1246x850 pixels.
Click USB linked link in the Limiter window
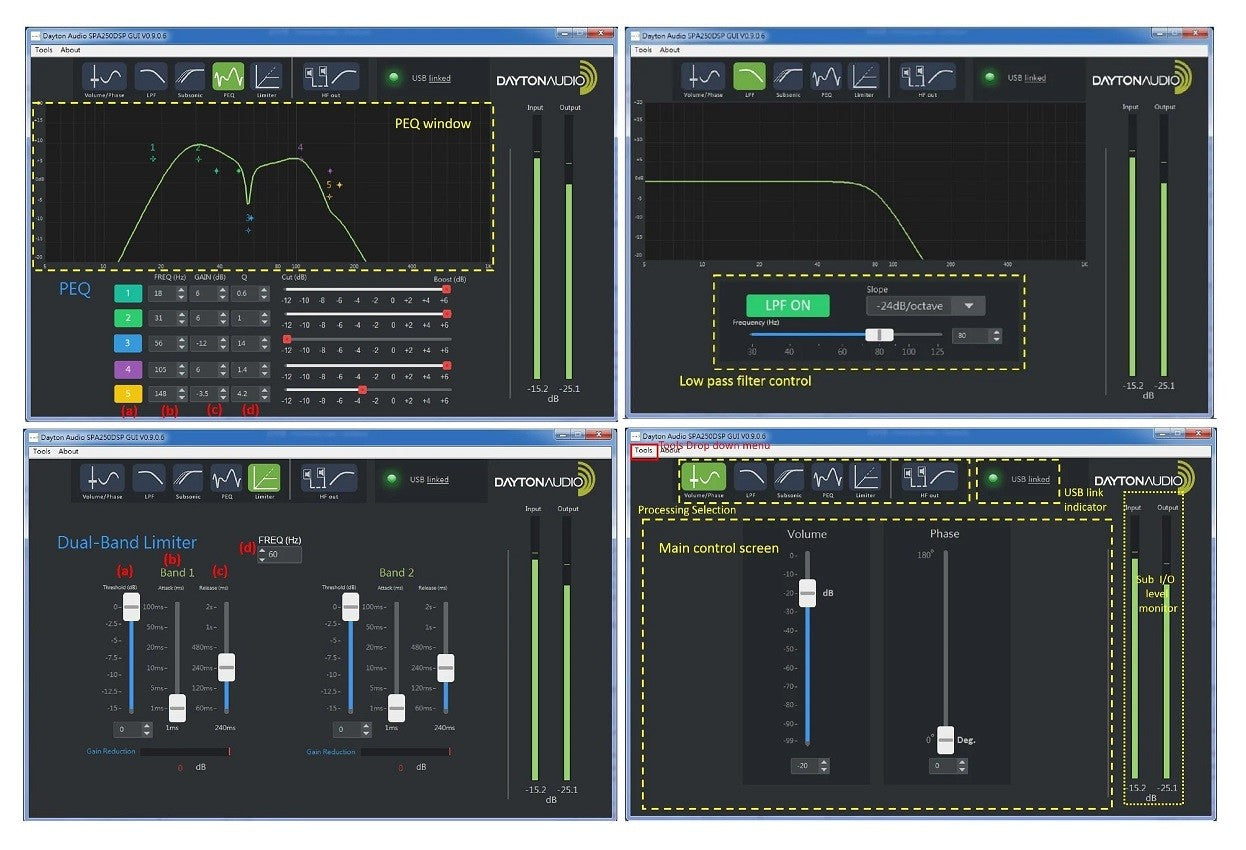pos(438,480)
